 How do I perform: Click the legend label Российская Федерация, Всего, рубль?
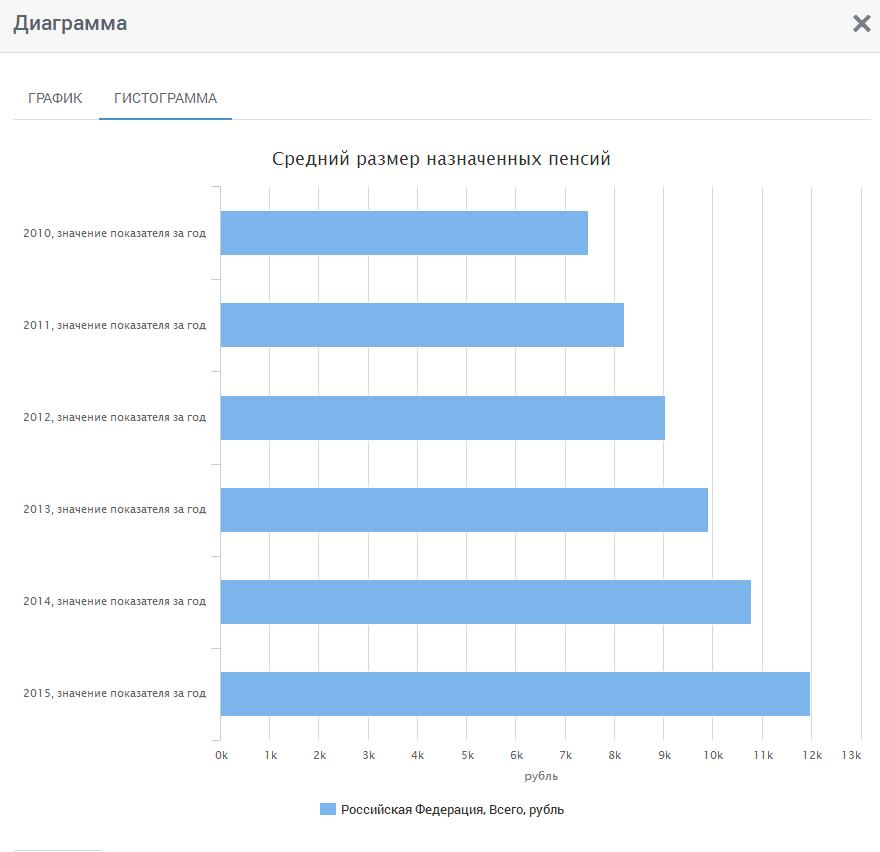coord(452,809)
